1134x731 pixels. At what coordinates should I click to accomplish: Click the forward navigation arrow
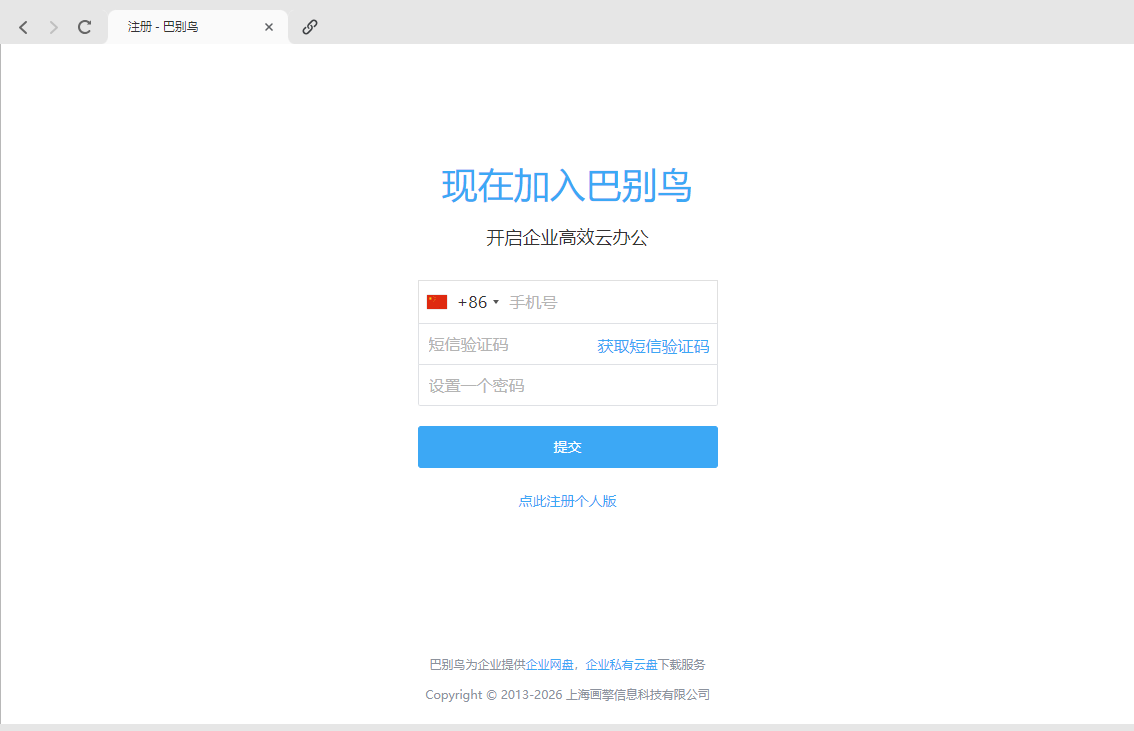(x=54, y=27)
